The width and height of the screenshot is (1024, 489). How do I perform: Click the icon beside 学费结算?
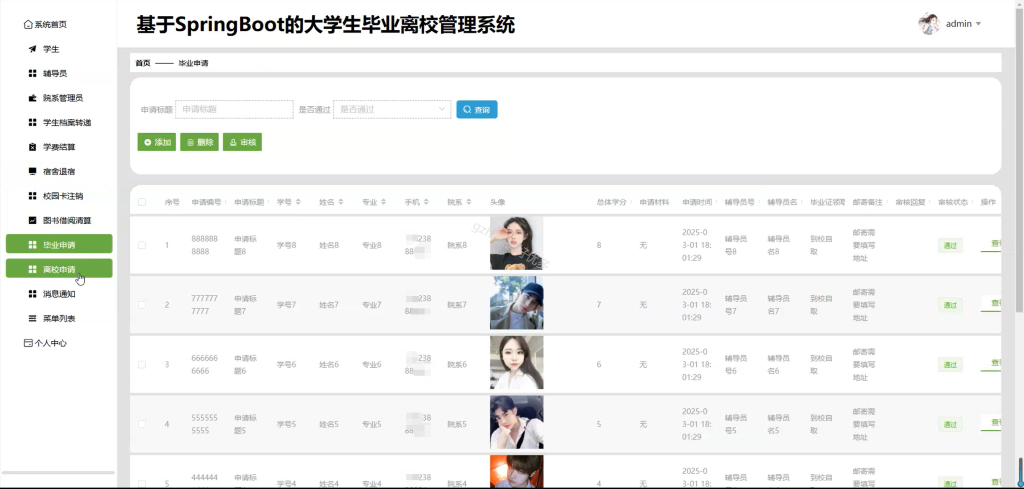(33, 147)
